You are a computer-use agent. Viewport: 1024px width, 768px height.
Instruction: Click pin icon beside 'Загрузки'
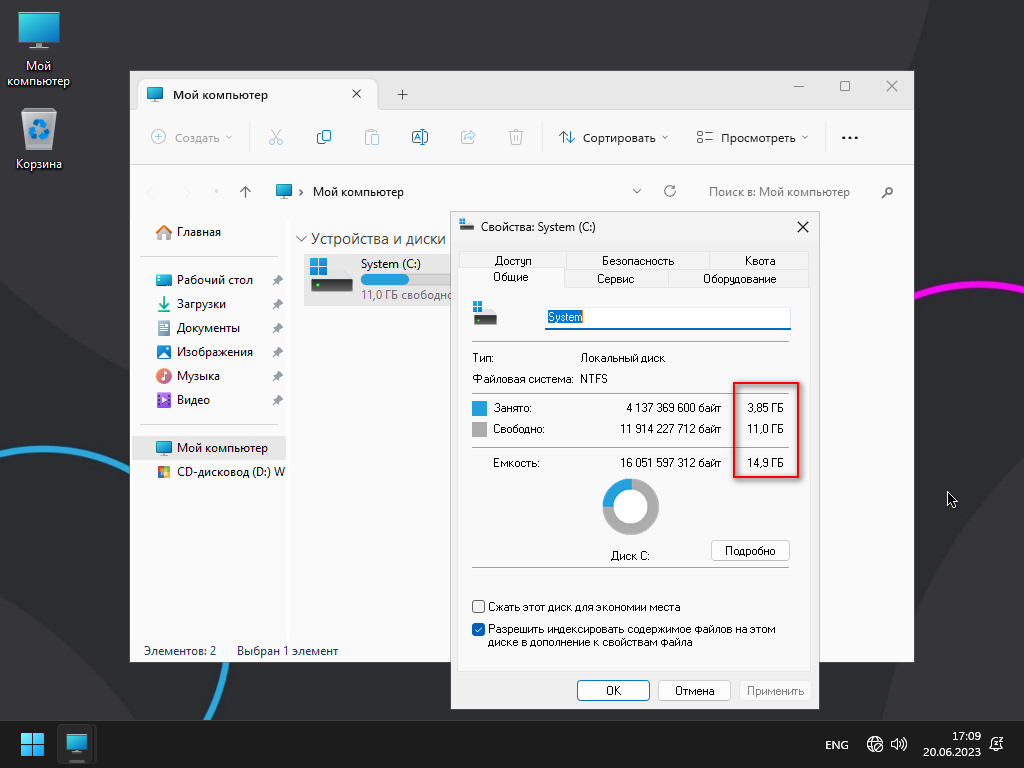[278, 304]
